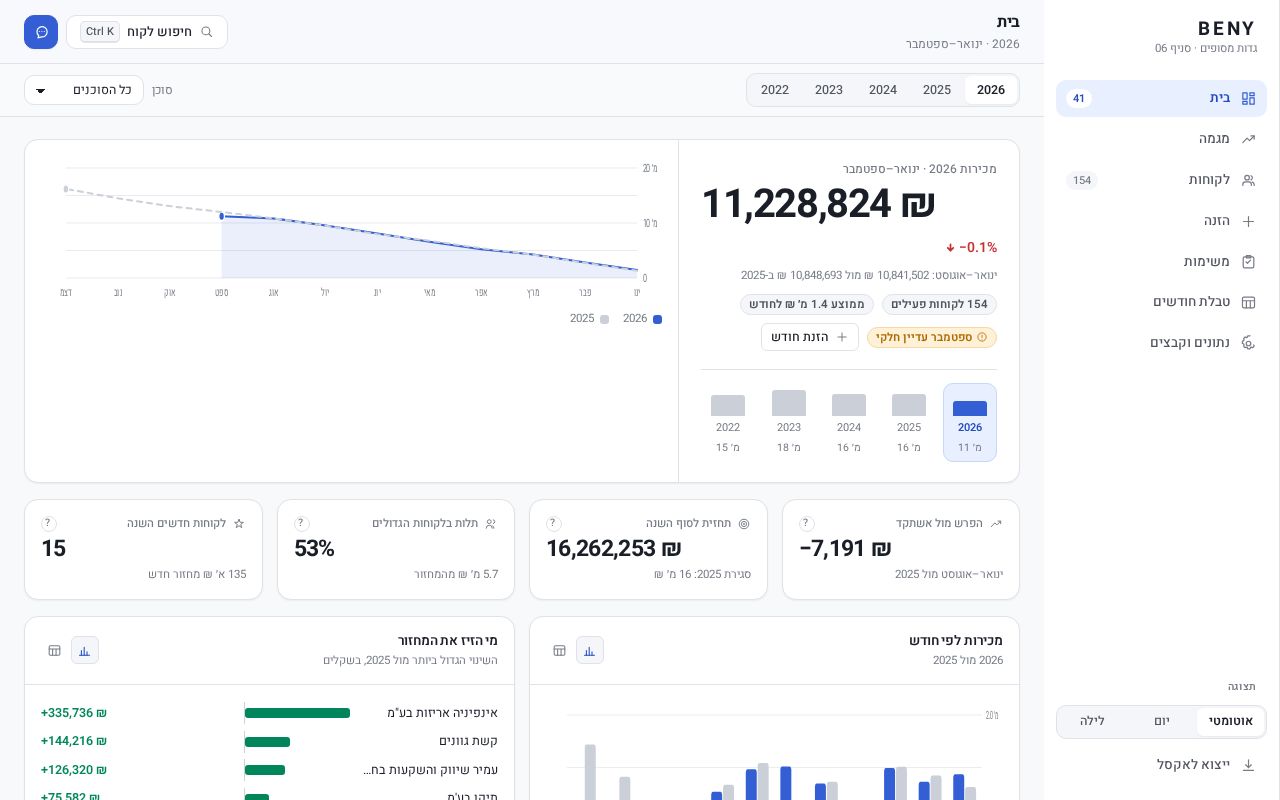This screenshot has height=800, width=1280.
Task: Click the gray 2025 legend swatch
Action: pos(604,319)
